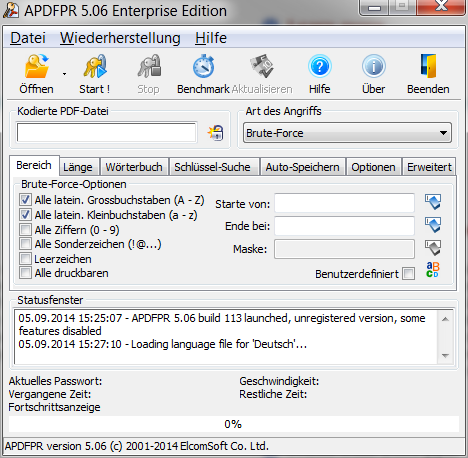Click the Vergangene Zeit label
This screenshot has width=468, height=458.
tap(50, 394)
